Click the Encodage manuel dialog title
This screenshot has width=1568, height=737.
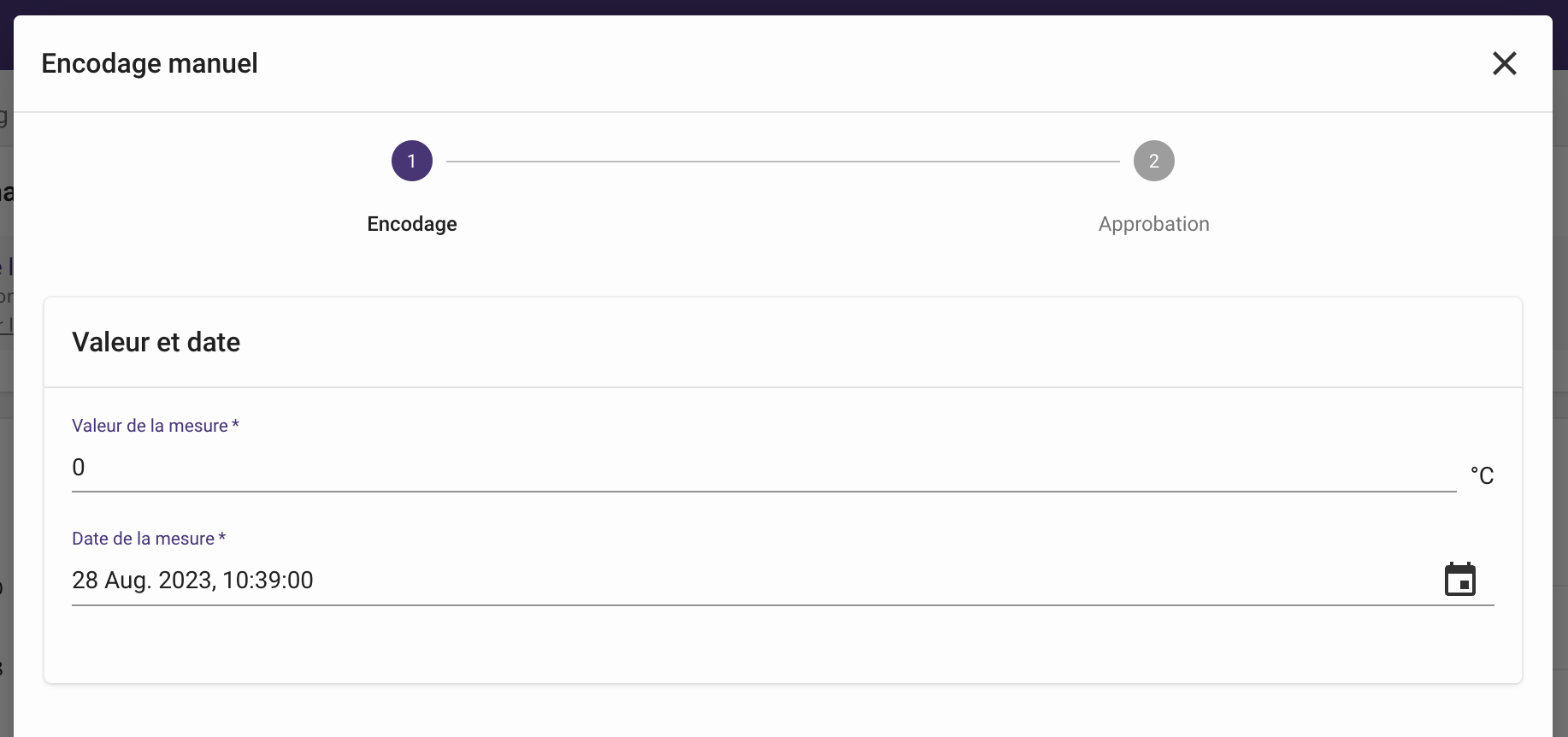pos(150,63)
